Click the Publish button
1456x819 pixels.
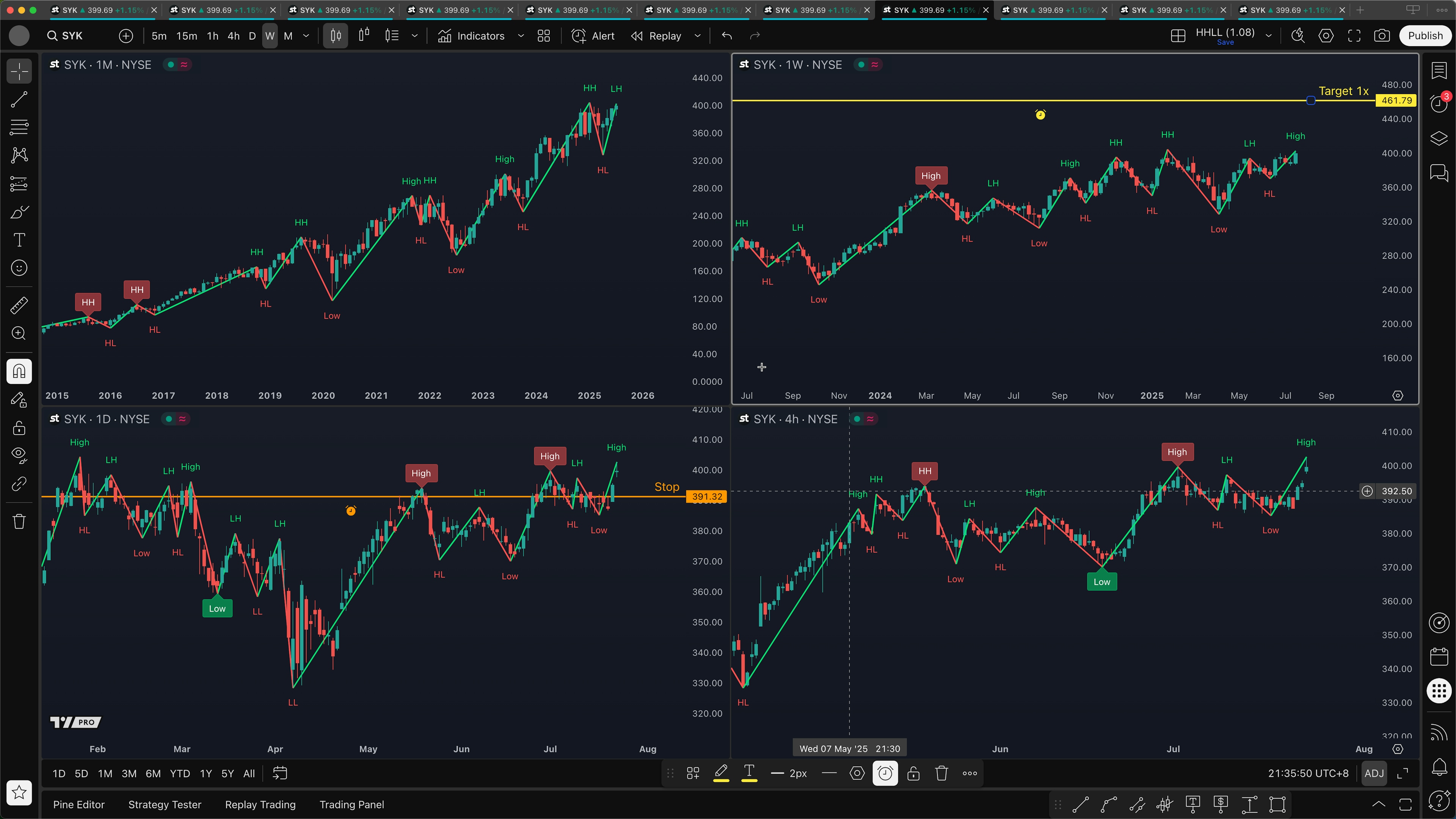point(1425,36)
